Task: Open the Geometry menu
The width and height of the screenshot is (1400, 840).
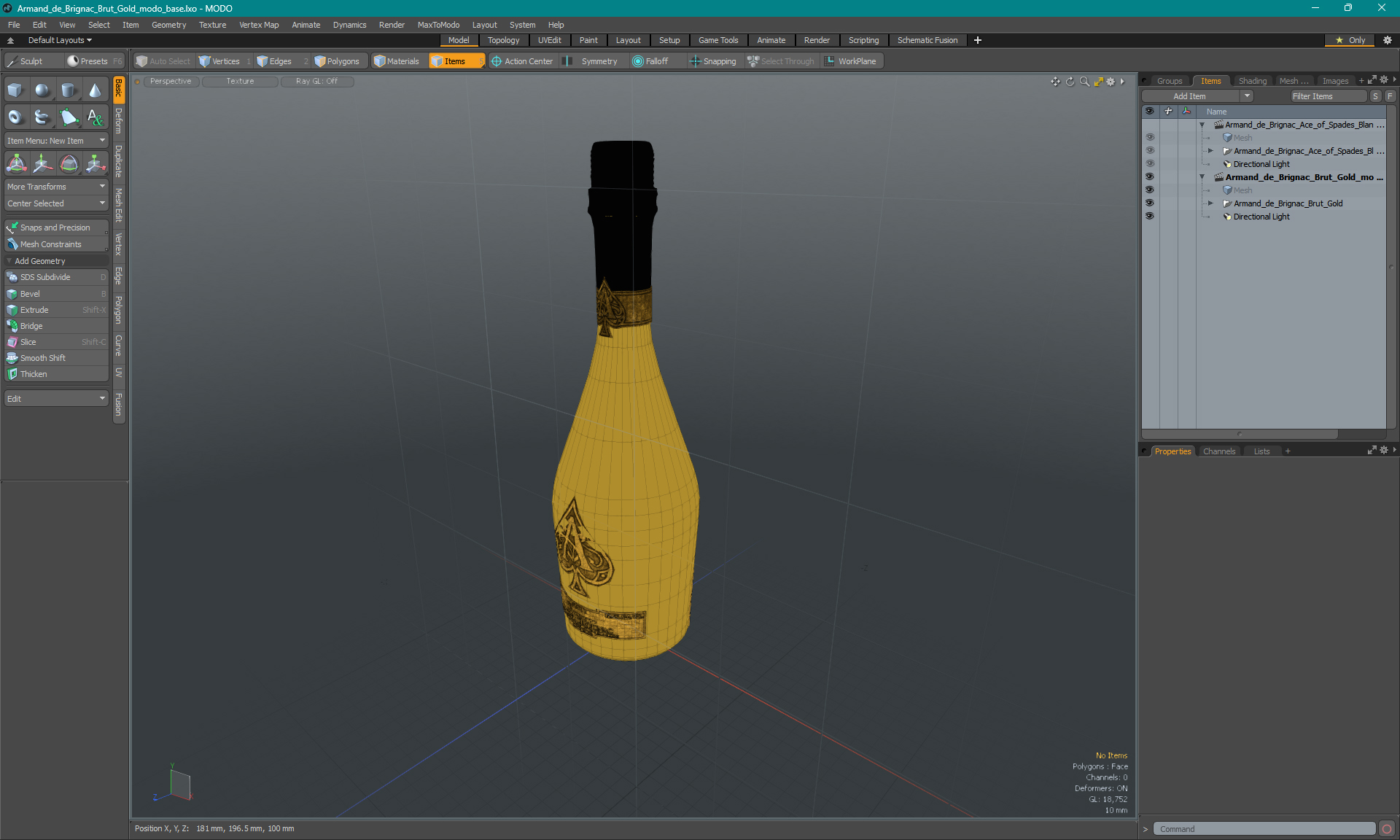Action: tap(168, 25)
